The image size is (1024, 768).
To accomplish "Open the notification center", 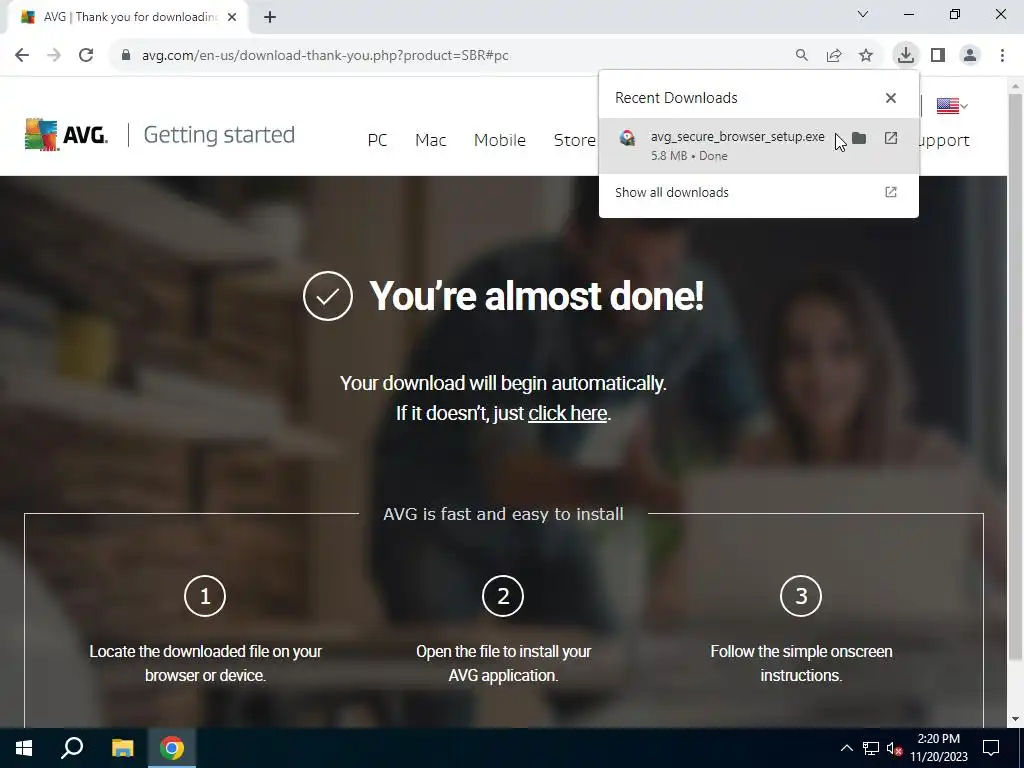I will (991, 748).
